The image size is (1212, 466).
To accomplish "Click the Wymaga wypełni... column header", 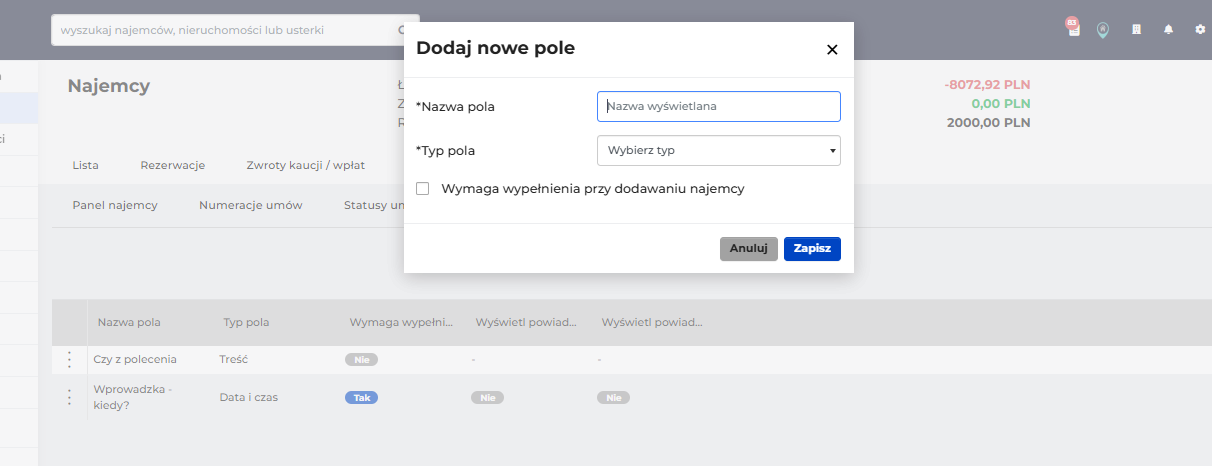I will click(401, 322).
